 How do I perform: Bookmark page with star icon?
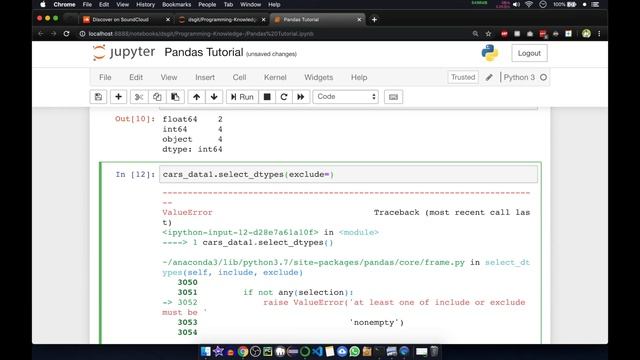coord(488,34)
